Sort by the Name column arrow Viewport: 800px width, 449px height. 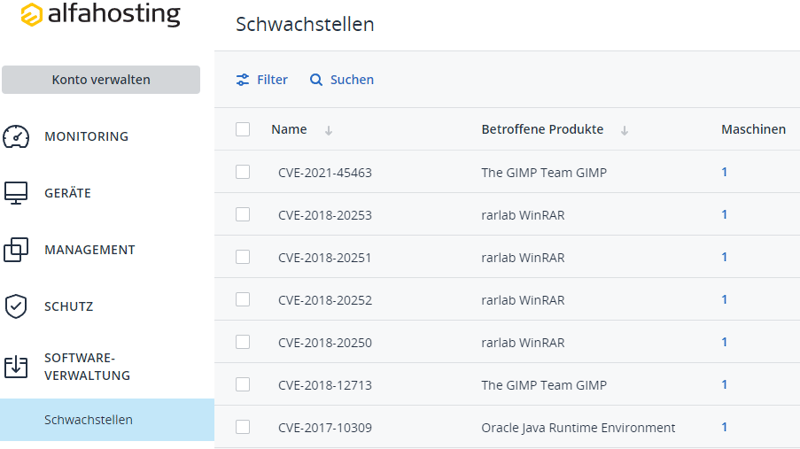click(x=329, y=131)
